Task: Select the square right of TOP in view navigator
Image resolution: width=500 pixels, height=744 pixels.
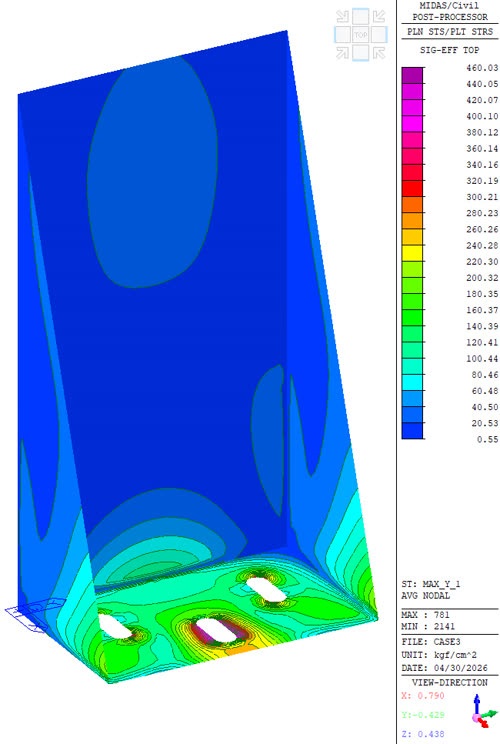Action: click(x=379, y=35)
